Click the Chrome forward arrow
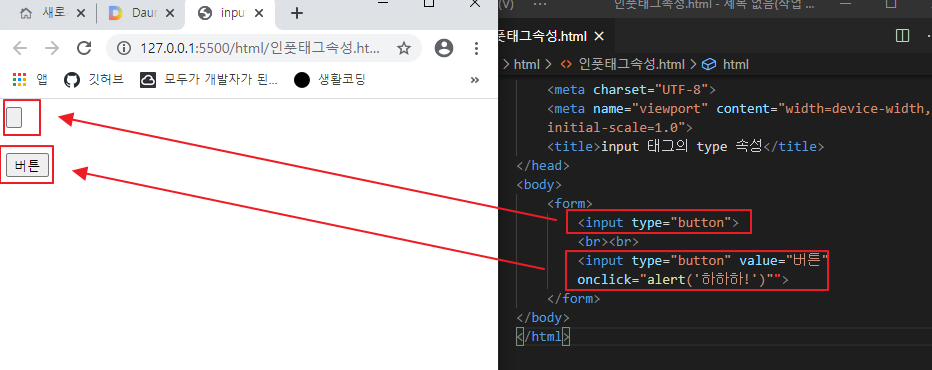932x370 pixels. (x=52, y=48)
